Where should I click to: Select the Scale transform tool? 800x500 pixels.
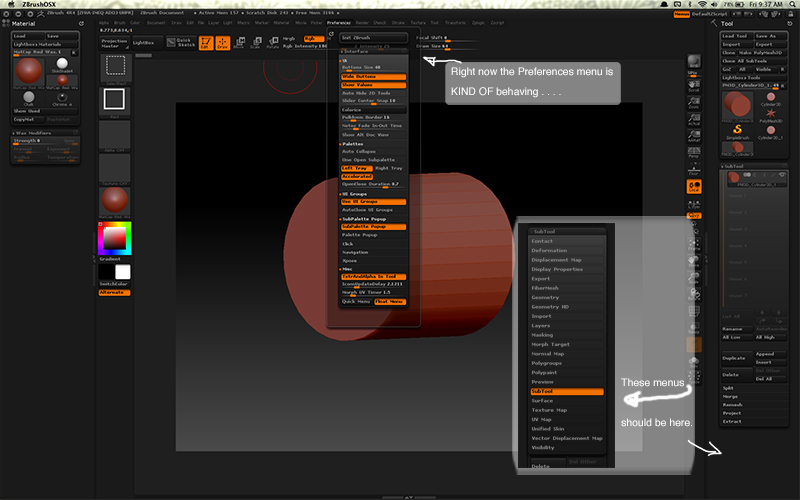click(256, 43)
